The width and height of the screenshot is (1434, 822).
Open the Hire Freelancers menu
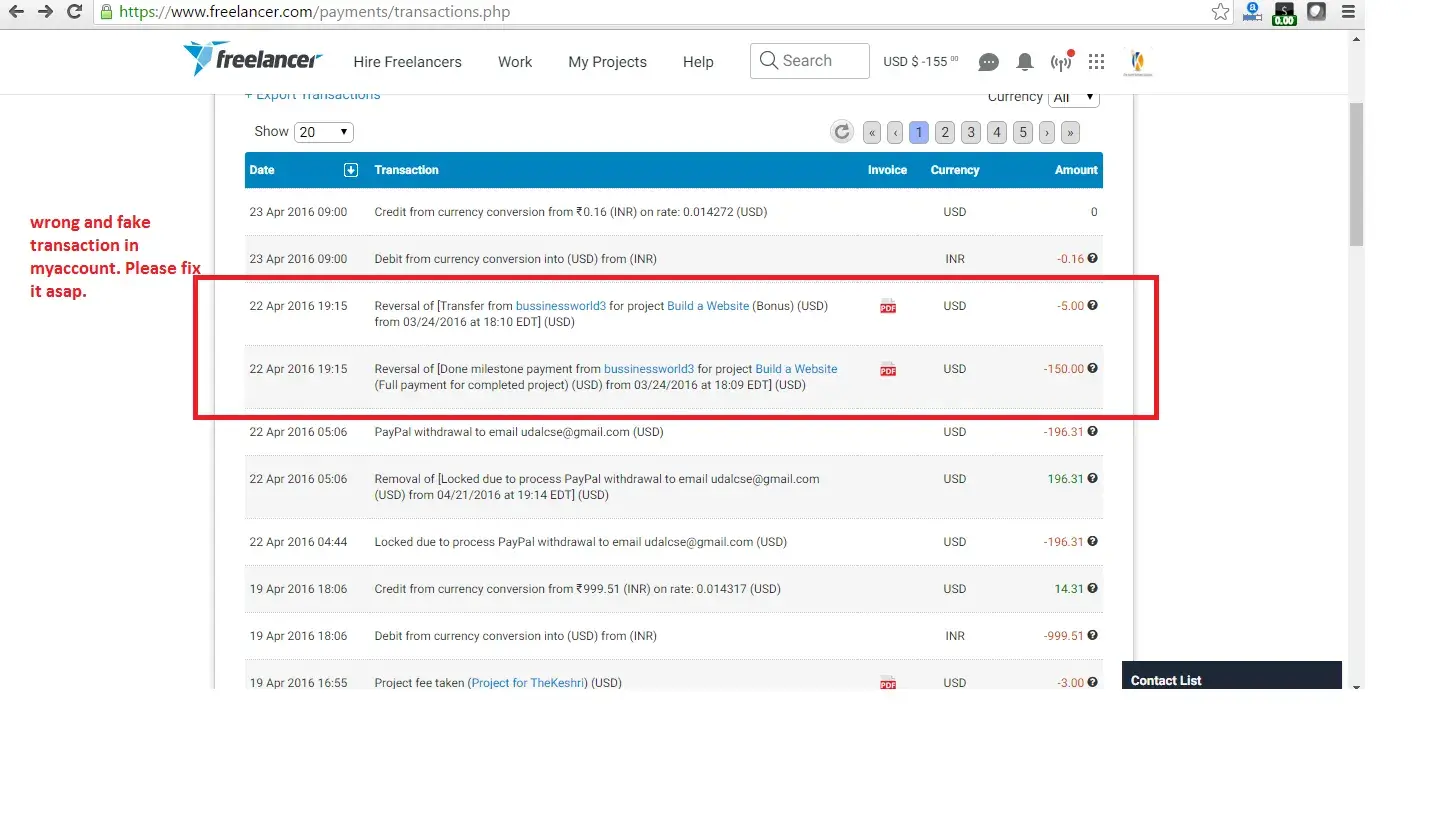(407, 62)
